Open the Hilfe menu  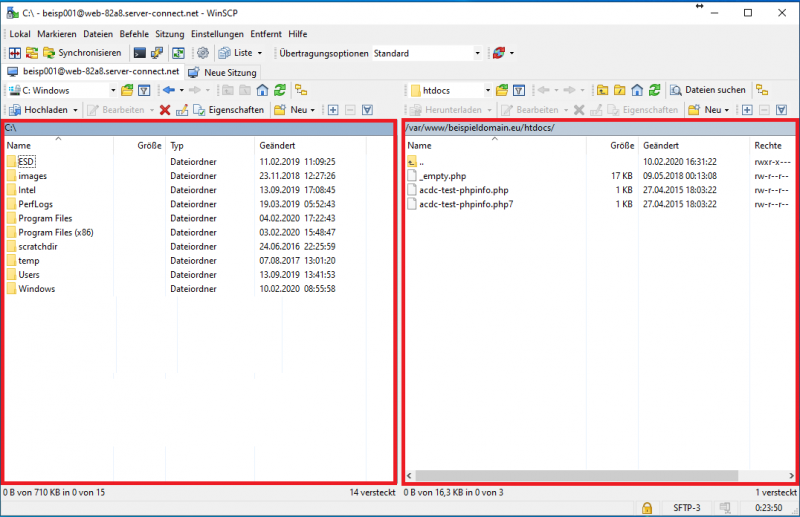point(298,34)
